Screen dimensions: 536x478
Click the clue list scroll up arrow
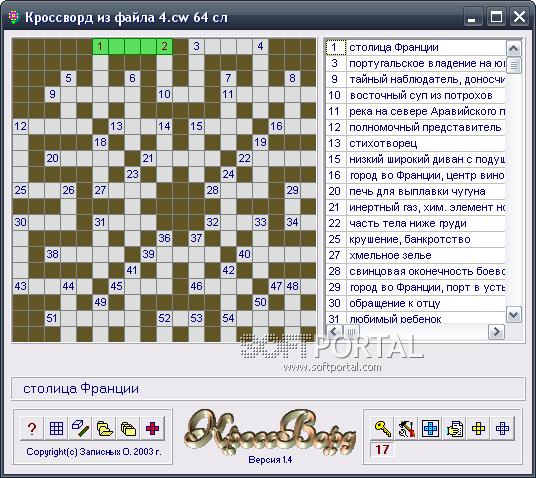514,49
